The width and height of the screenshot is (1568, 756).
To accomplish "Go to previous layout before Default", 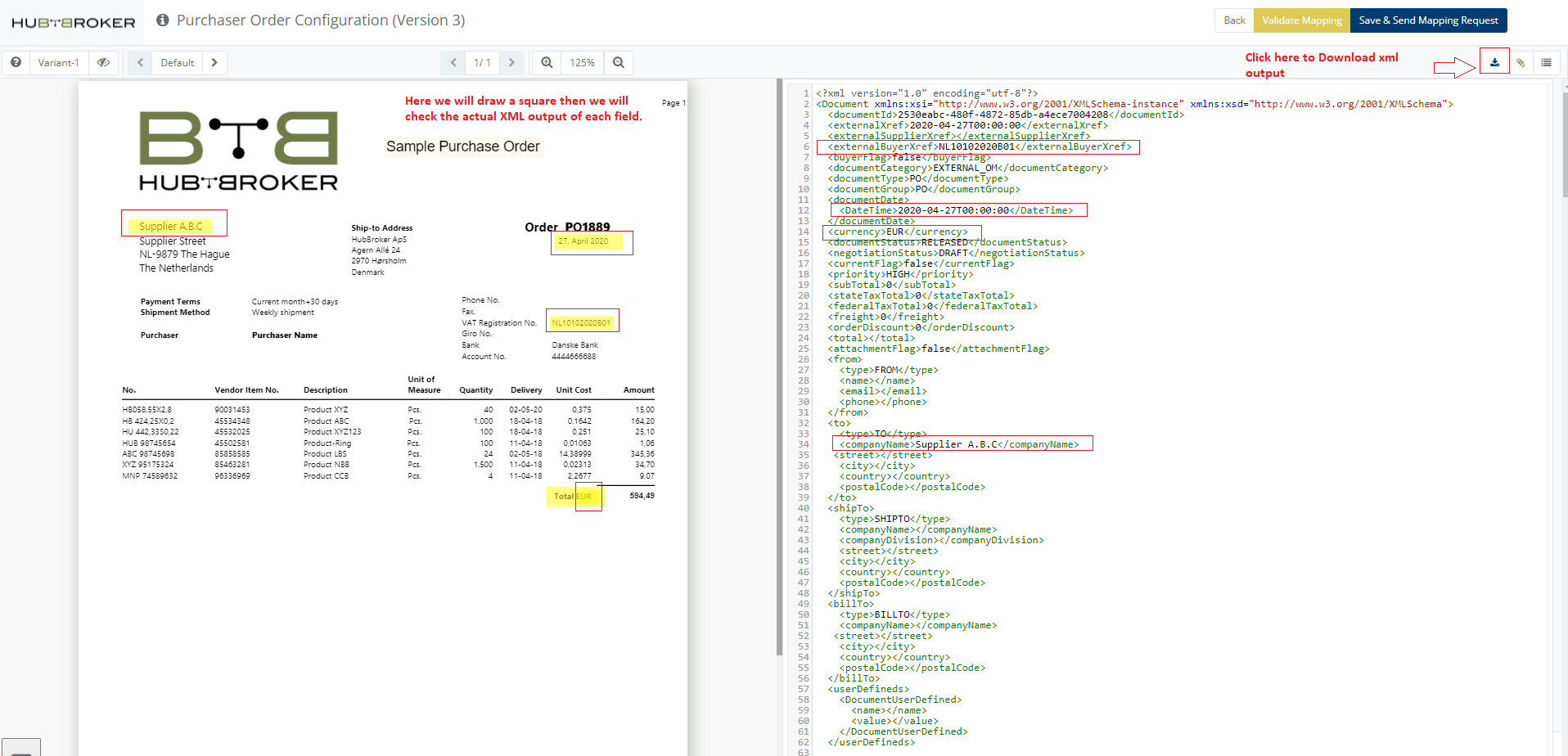I will click(140, 62).
